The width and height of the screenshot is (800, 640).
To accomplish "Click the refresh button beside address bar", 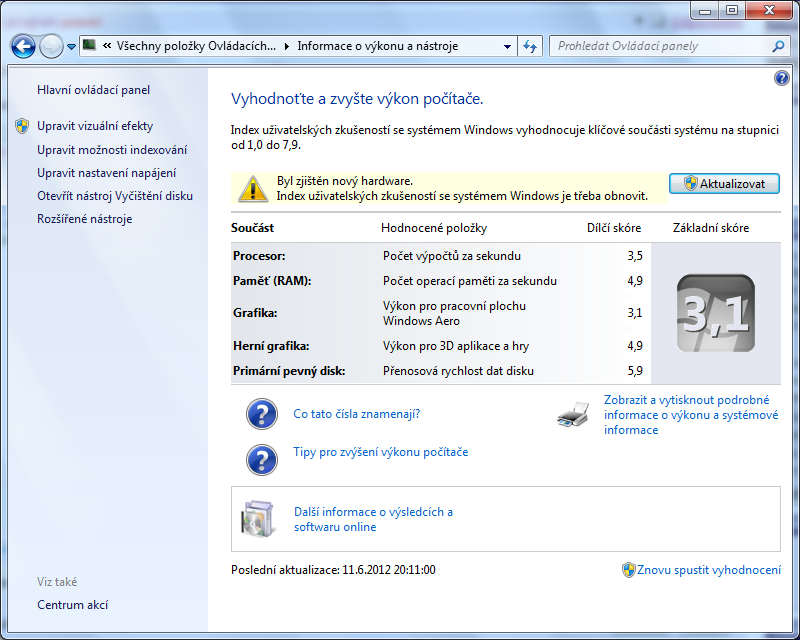I will click(x=530, y=46).
